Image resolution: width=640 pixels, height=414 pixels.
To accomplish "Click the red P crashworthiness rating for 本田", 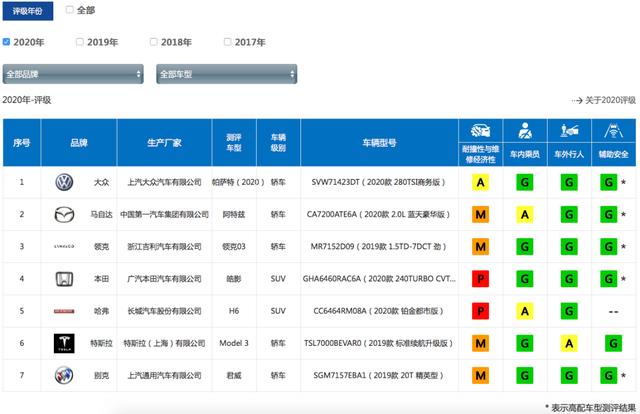I will [x=480, y=279].
